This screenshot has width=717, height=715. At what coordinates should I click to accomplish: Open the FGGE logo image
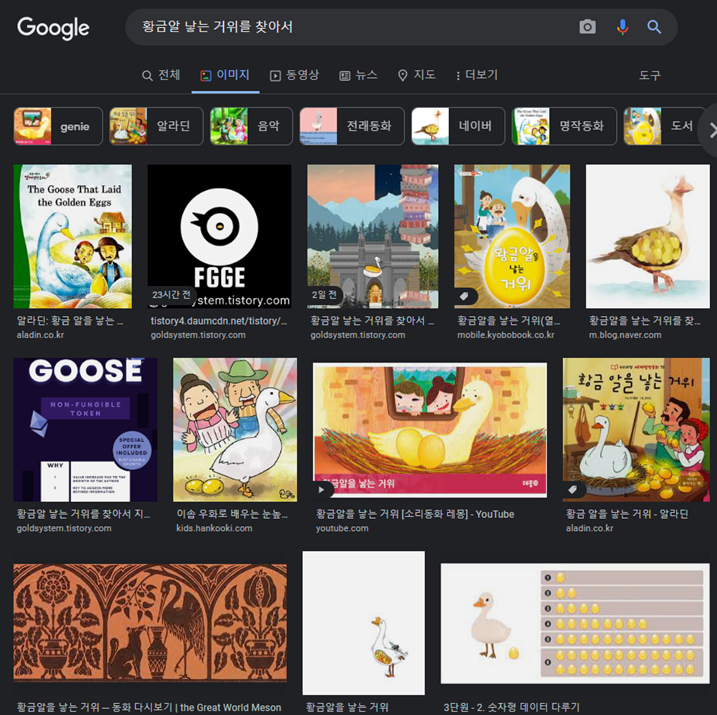click(x=219, y=236)
